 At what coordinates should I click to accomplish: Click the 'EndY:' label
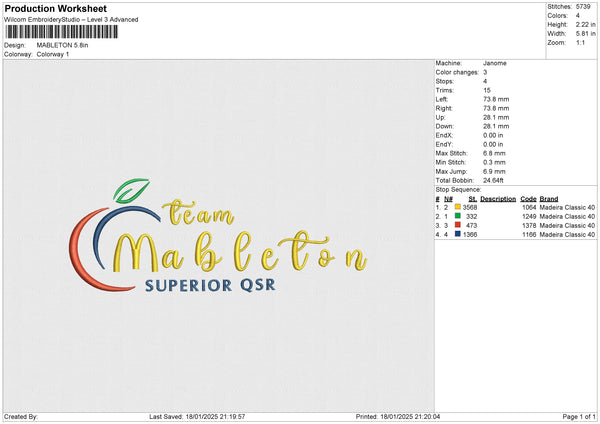[444, 144]
